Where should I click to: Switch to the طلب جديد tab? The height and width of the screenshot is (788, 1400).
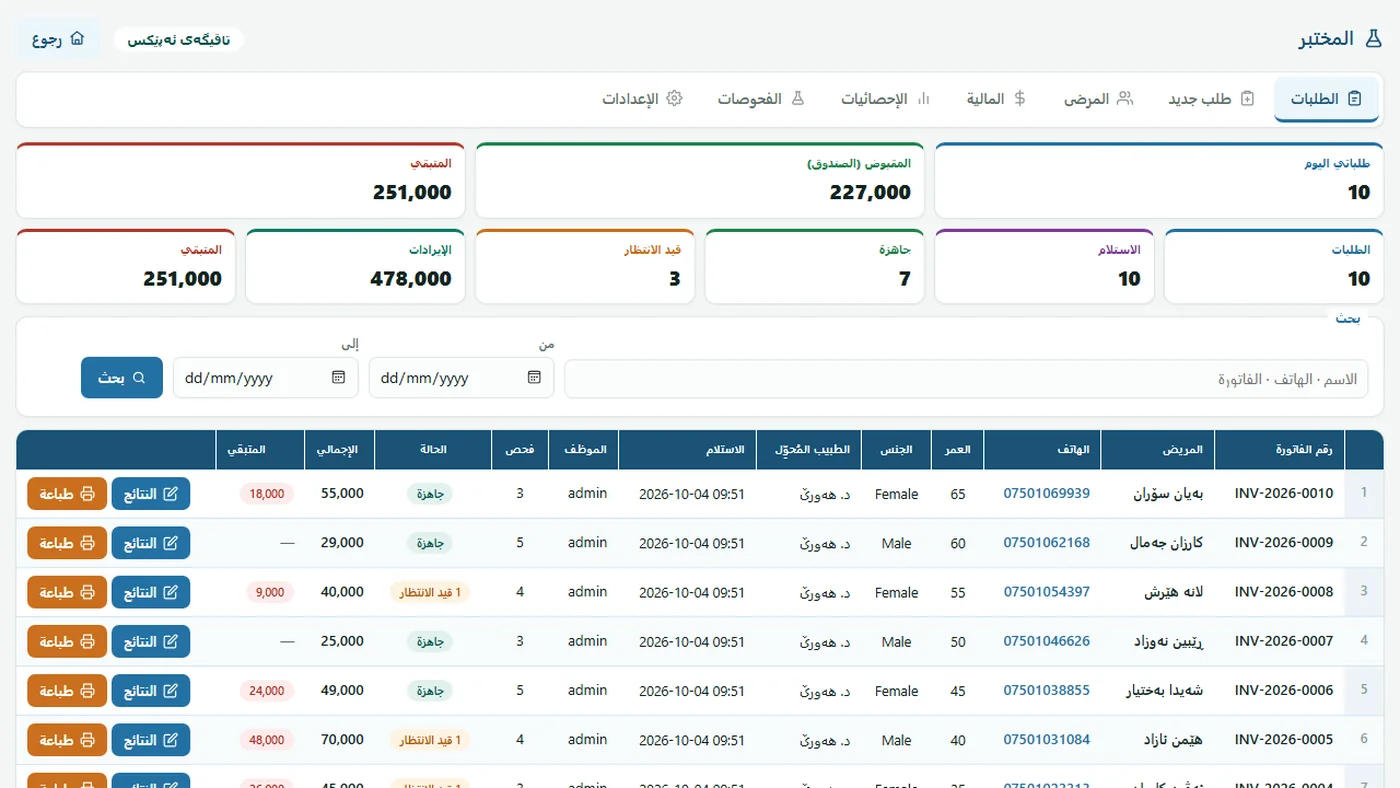1211,100
